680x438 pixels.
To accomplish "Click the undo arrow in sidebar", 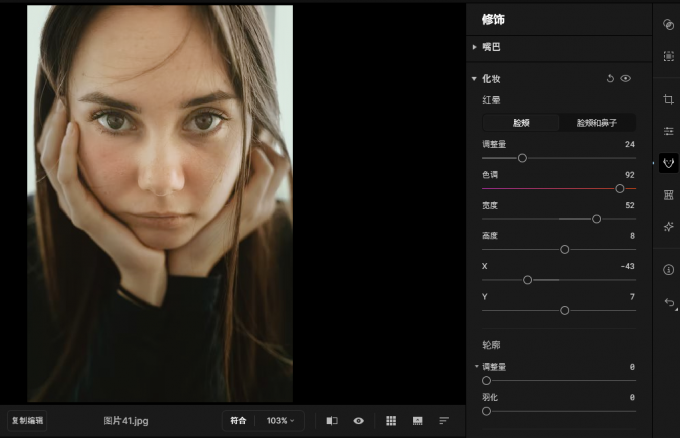I will (669, 302).
